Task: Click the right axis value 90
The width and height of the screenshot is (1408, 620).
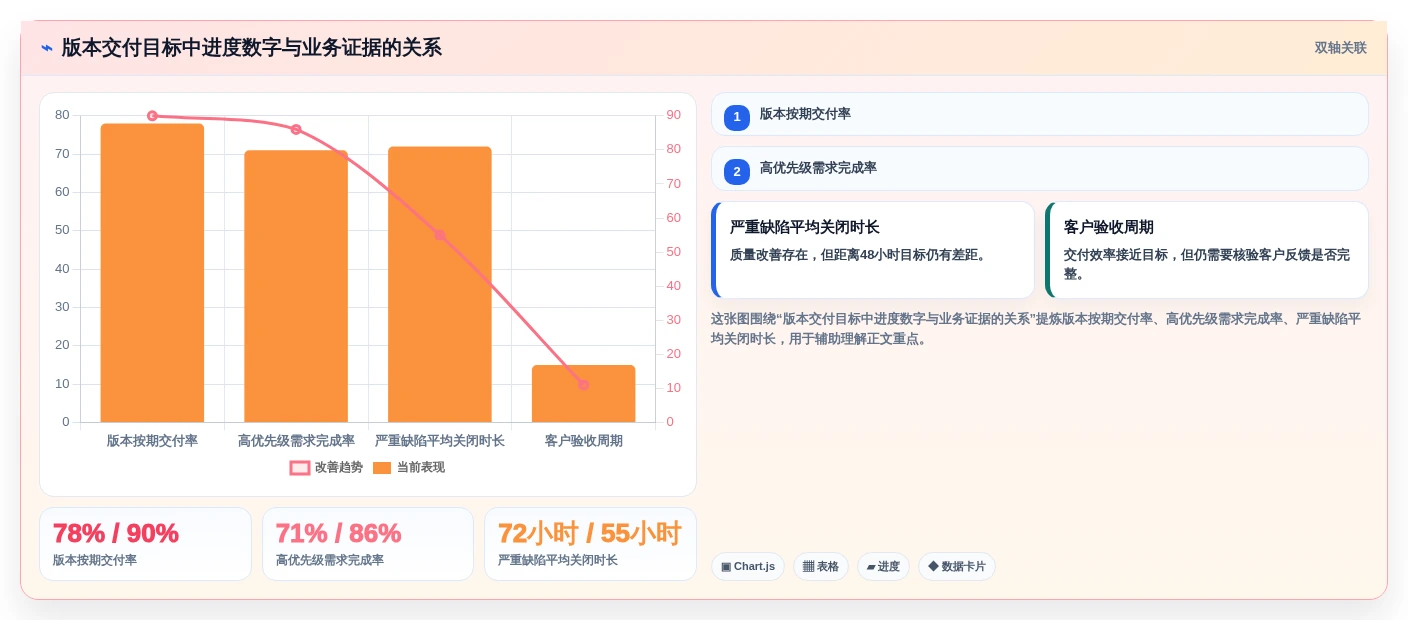Action: (673, 115)
